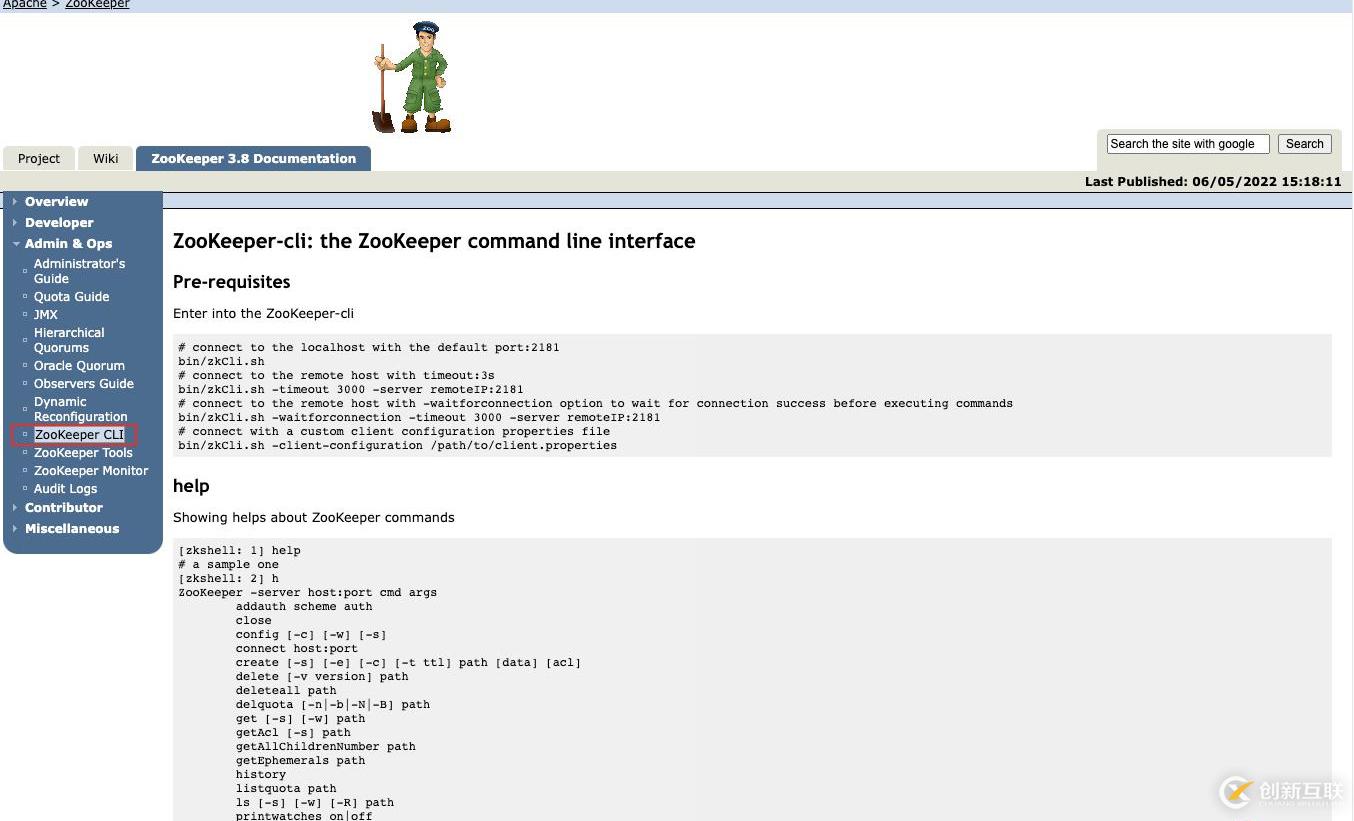Open the JMX page
Image resolution: width=1354 pixels, height=821 pixels.
coord(46,315)
